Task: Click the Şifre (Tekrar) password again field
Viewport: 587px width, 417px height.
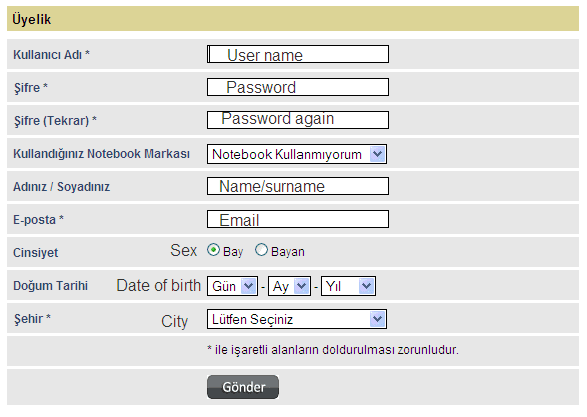Action: tap(298, 120)
